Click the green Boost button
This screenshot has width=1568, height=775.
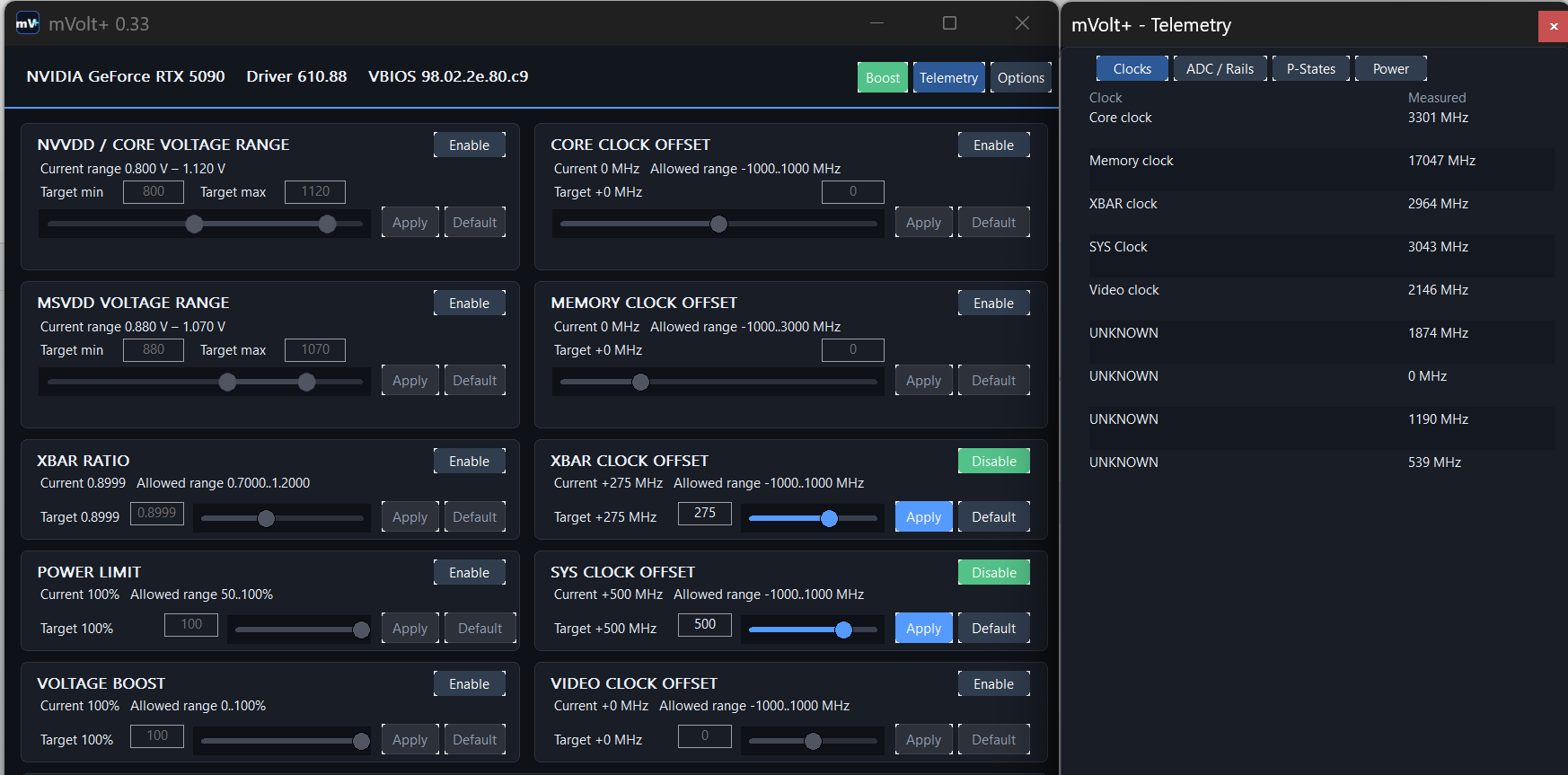[x=883, y=78]
